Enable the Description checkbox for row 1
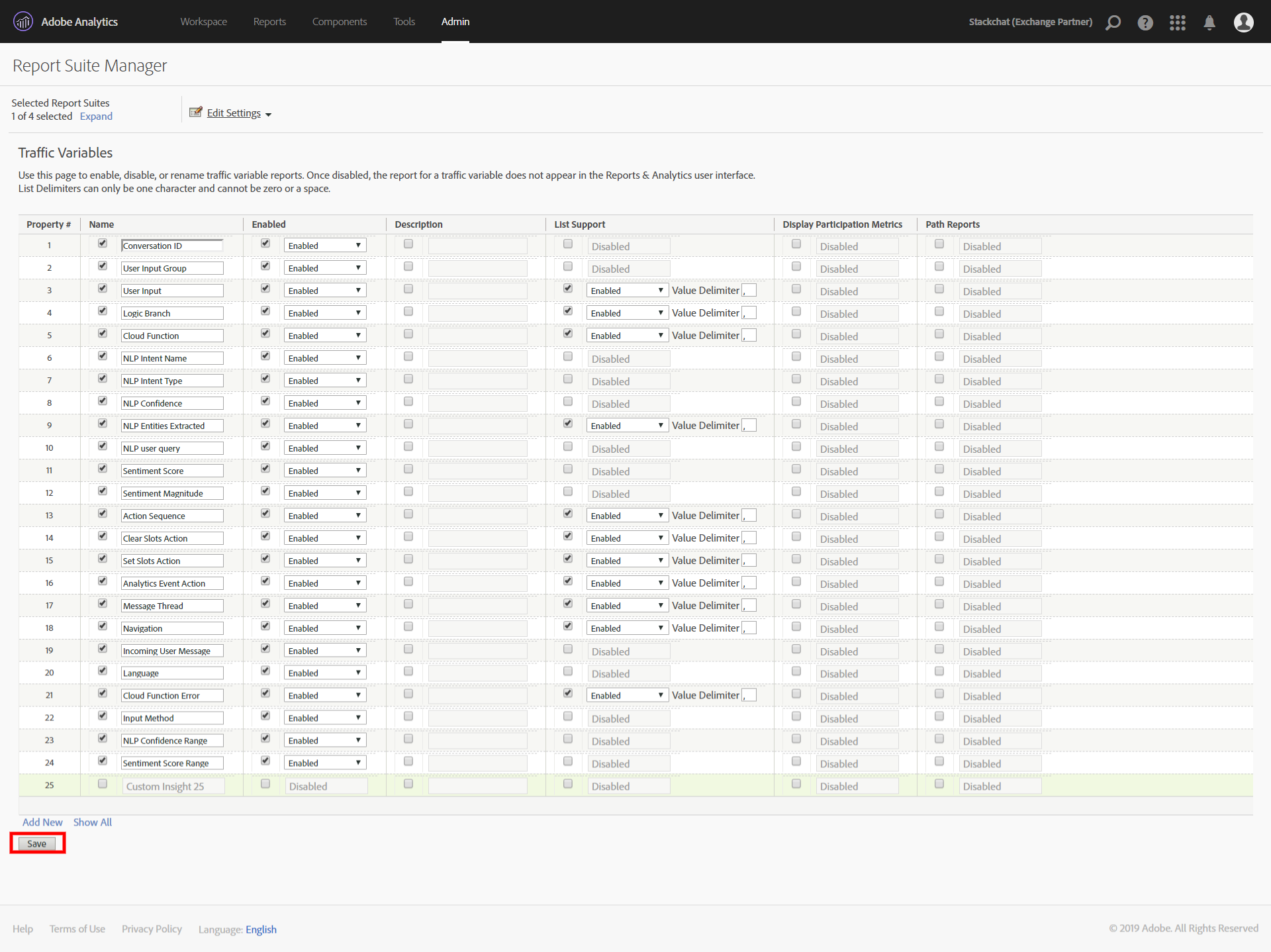This screenshot has height=952, width=1271. click(408, 245)
